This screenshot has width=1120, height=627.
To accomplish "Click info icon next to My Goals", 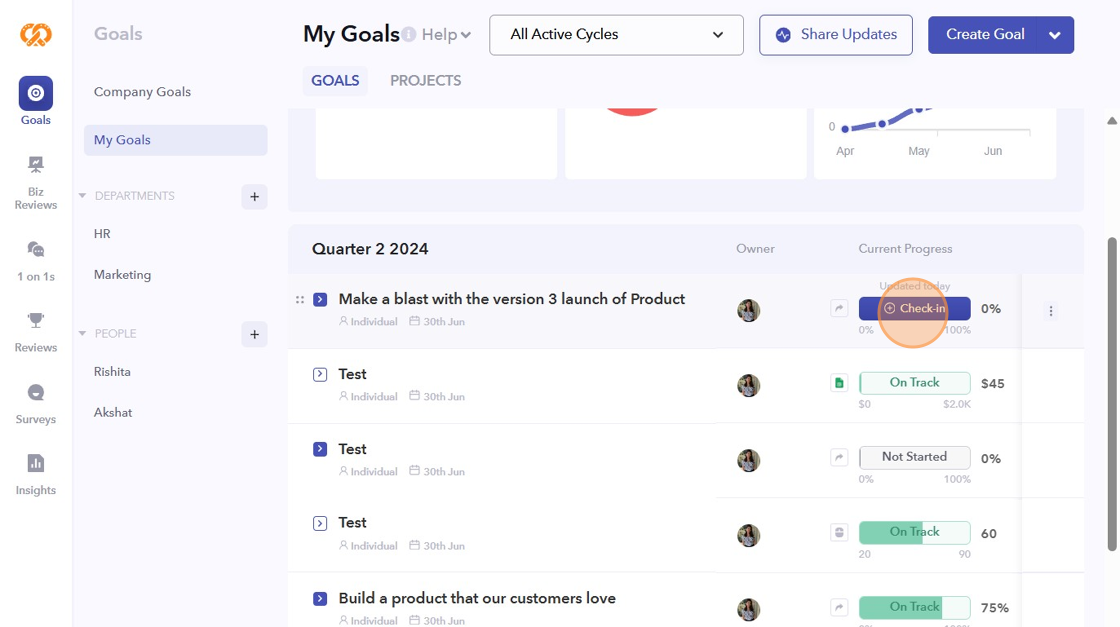I will 408,35.
